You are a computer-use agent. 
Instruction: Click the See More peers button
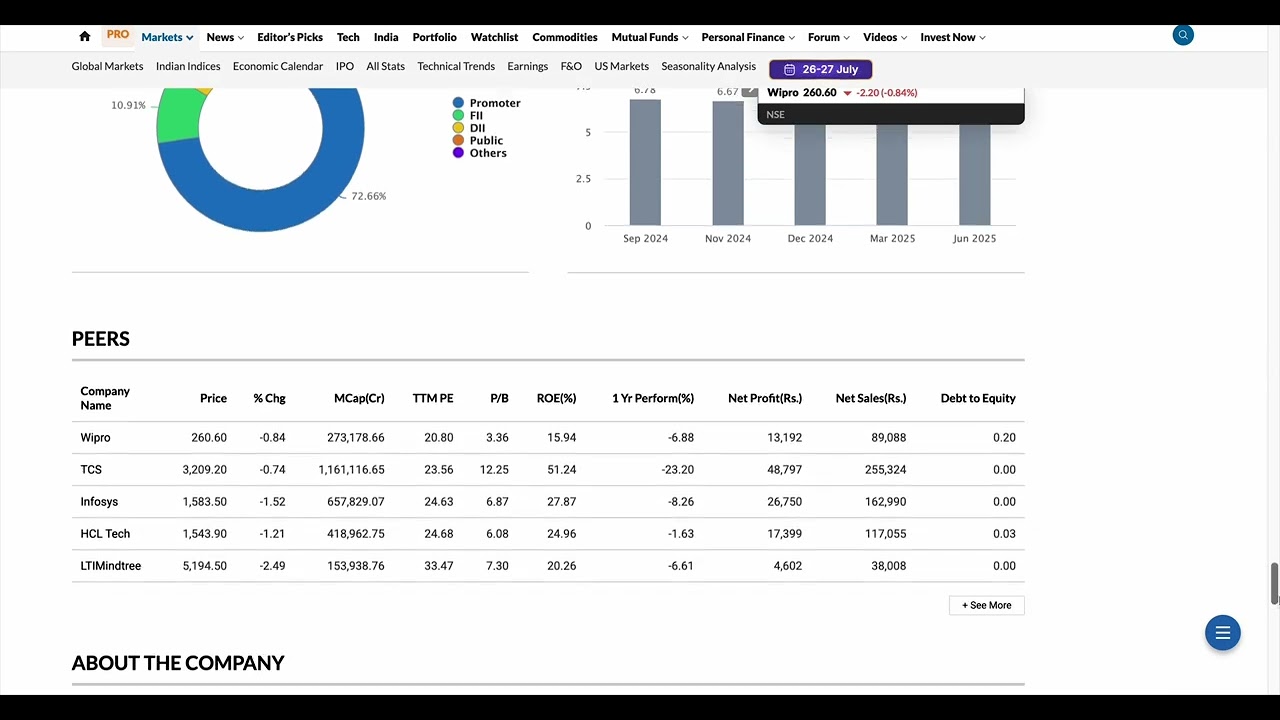click(986, 605)
